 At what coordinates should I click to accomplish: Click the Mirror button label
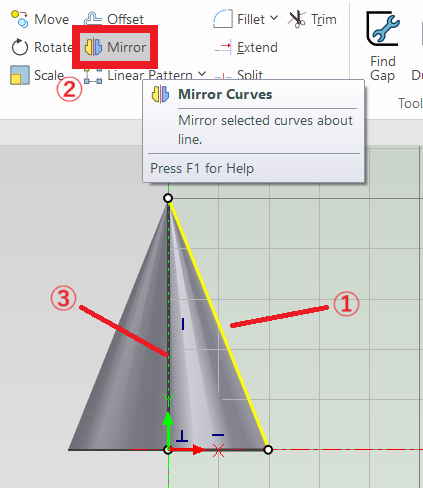(126, 47)
